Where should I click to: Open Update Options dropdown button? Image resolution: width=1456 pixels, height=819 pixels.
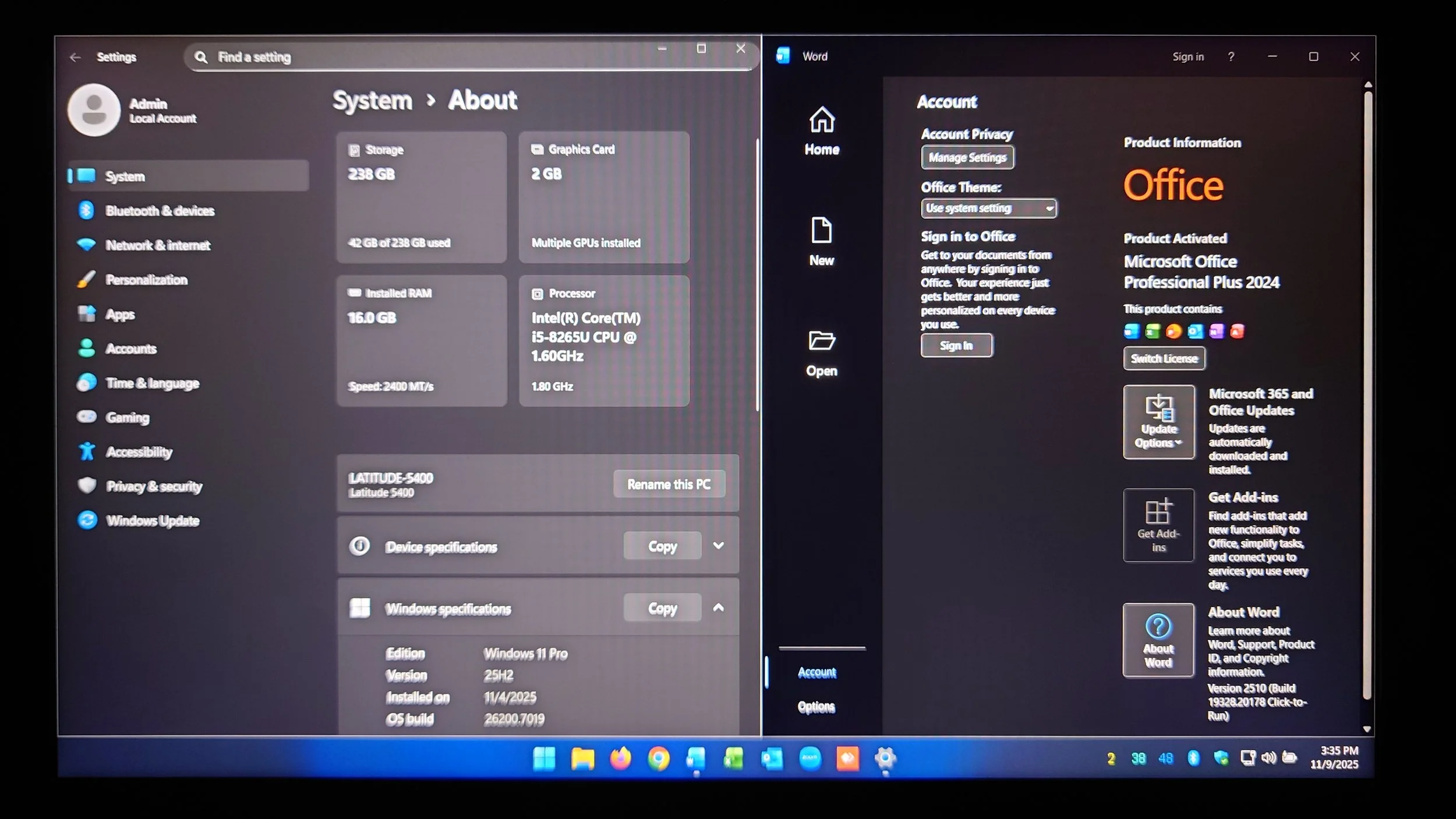1158,422
